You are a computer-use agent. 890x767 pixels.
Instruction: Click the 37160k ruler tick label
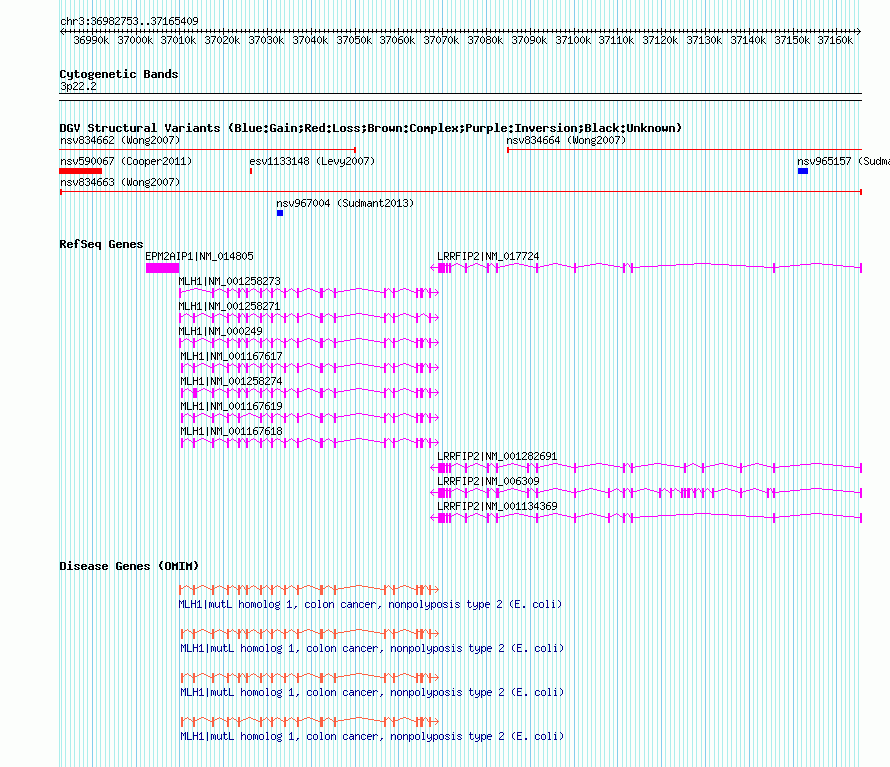coord(835,40)
